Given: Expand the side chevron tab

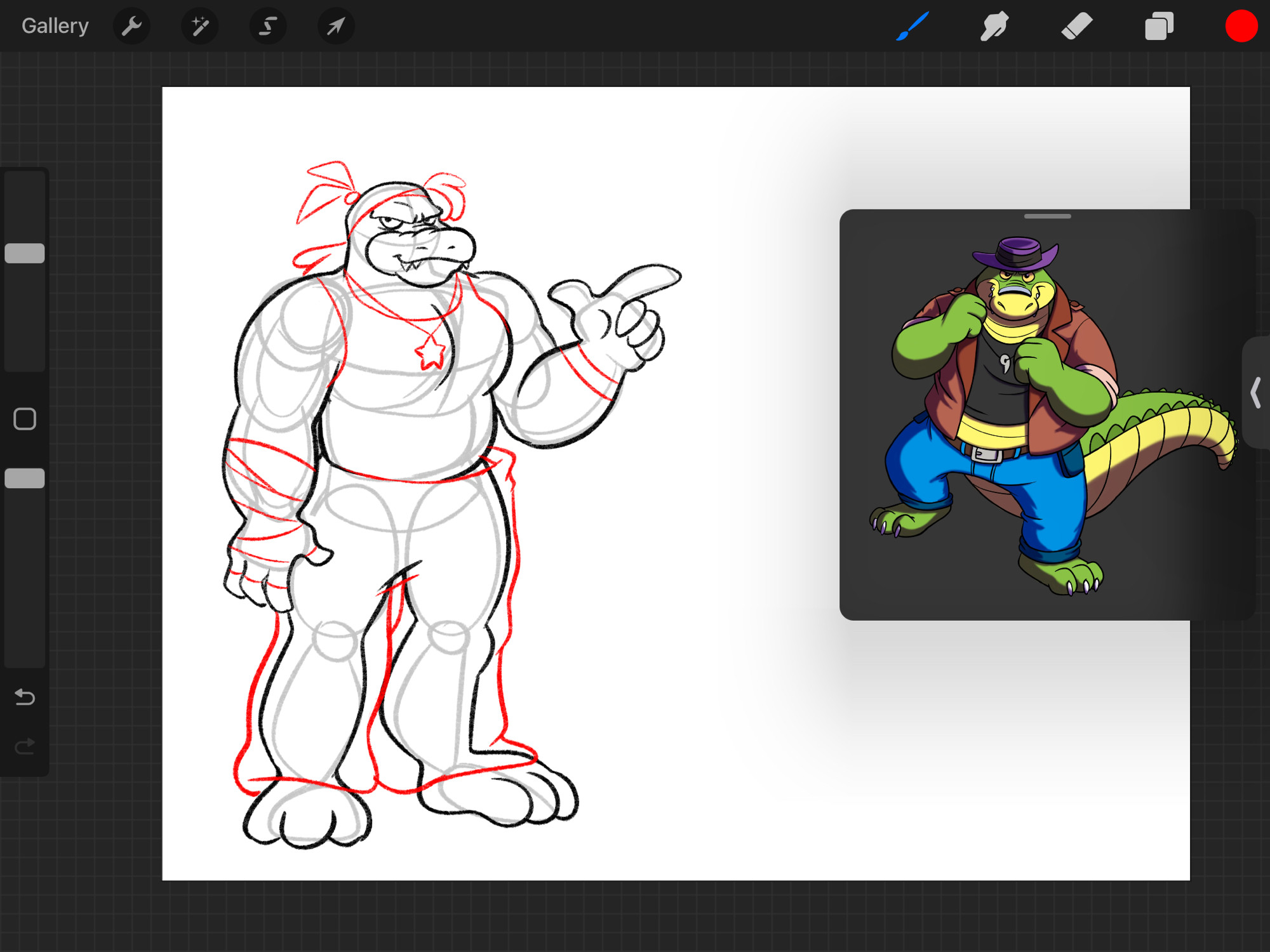Looking at the screenshot, I should point(1256,393).
